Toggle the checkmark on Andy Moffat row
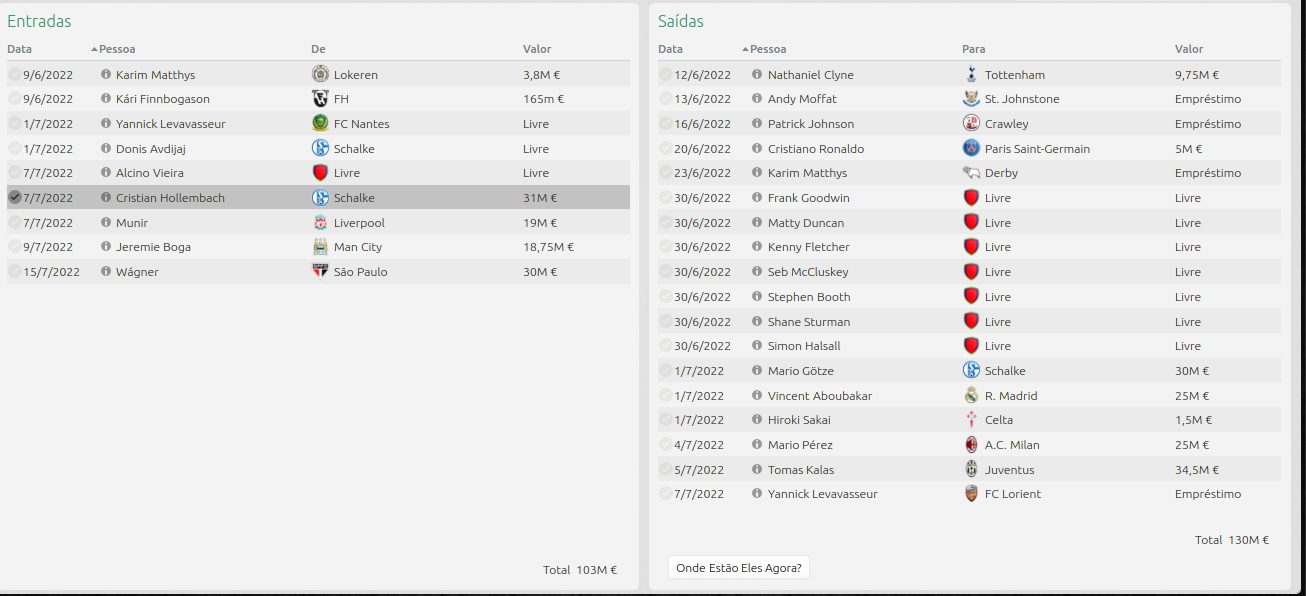Screen dimensions: 1306x596 click(x=666, y=99)
